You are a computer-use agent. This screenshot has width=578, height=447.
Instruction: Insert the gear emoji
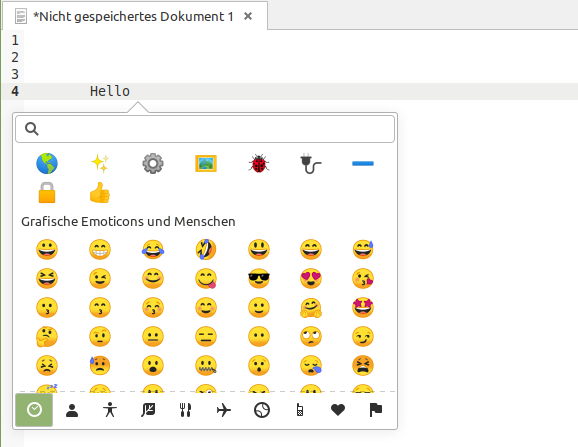(153, 163)
